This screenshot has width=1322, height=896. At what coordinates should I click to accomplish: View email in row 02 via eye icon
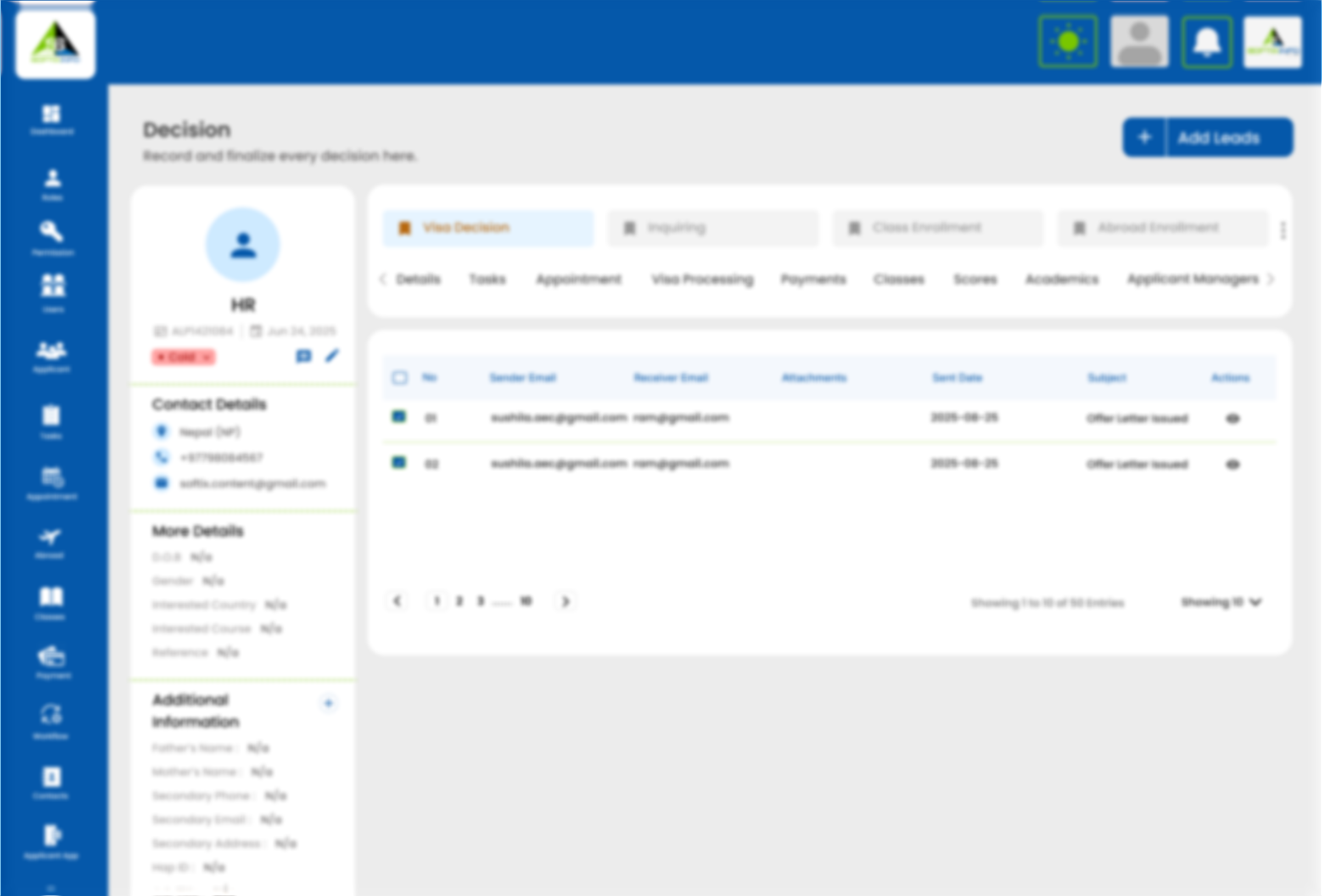[x=1232, y=464]
